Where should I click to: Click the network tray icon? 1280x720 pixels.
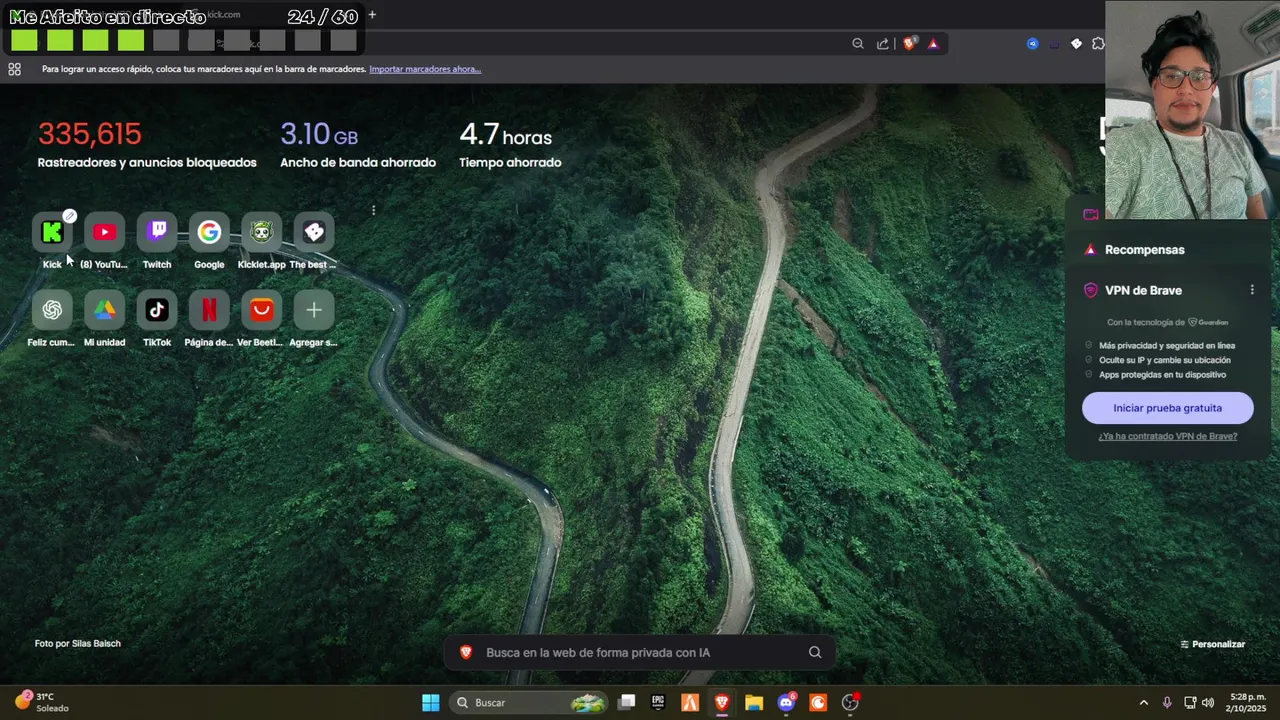pyautogui.click(x=1190, y=703)
